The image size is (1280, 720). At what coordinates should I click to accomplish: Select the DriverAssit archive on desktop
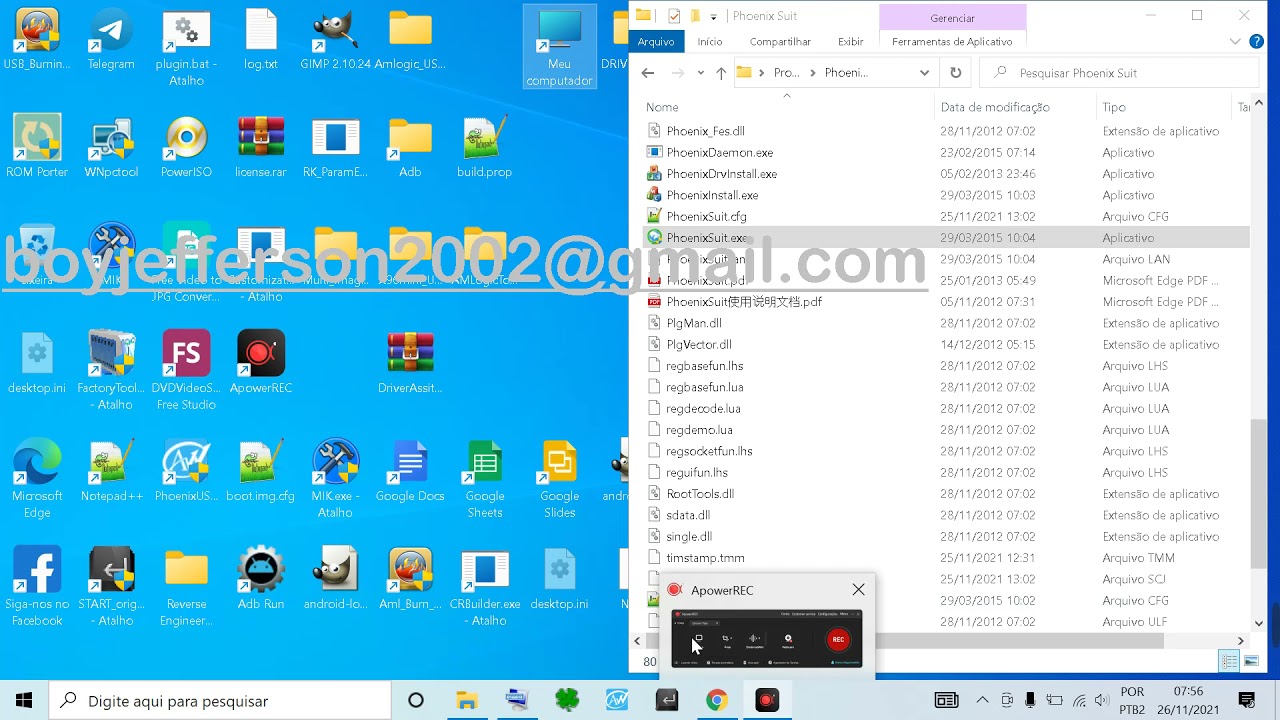coord(410,362)
